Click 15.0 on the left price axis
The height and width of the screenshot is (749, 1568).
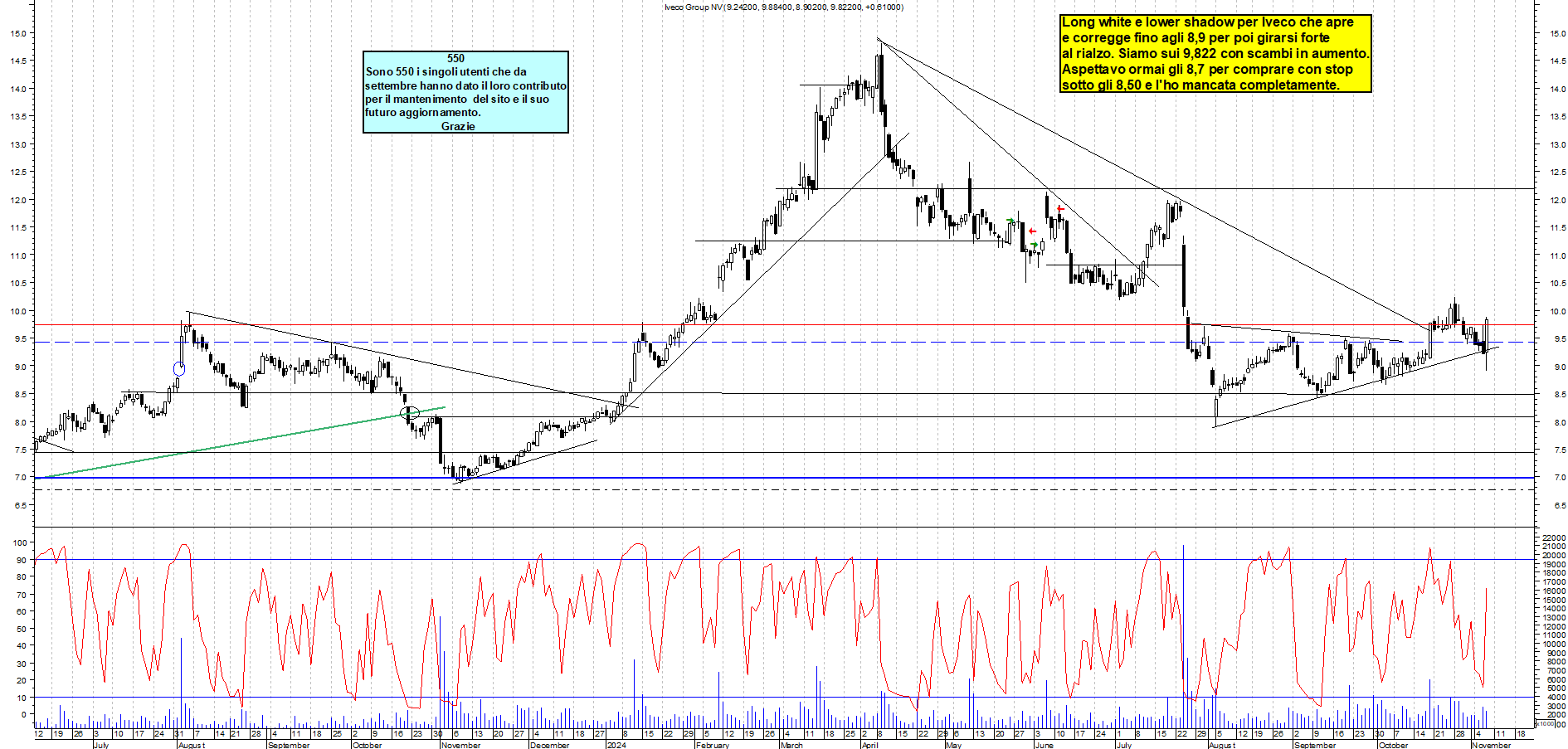point(17,33)
